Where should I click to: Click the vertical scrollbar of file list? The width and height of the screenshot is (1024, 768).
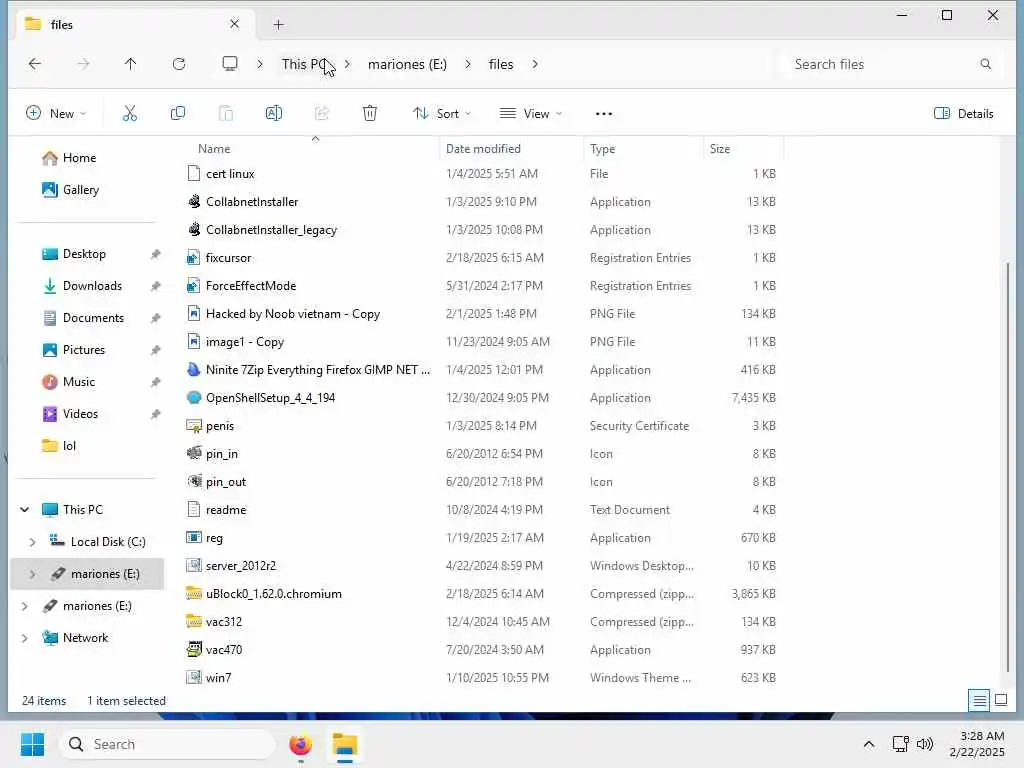click(x=1008, y=467)
